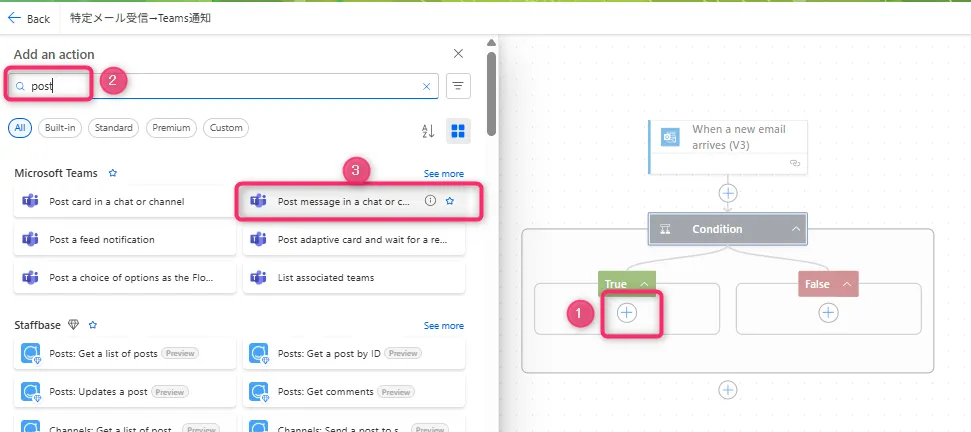The height and width of the screenshot is (432, 971).
Task: Clear the search field with X
Action: [x=426, y=87]
